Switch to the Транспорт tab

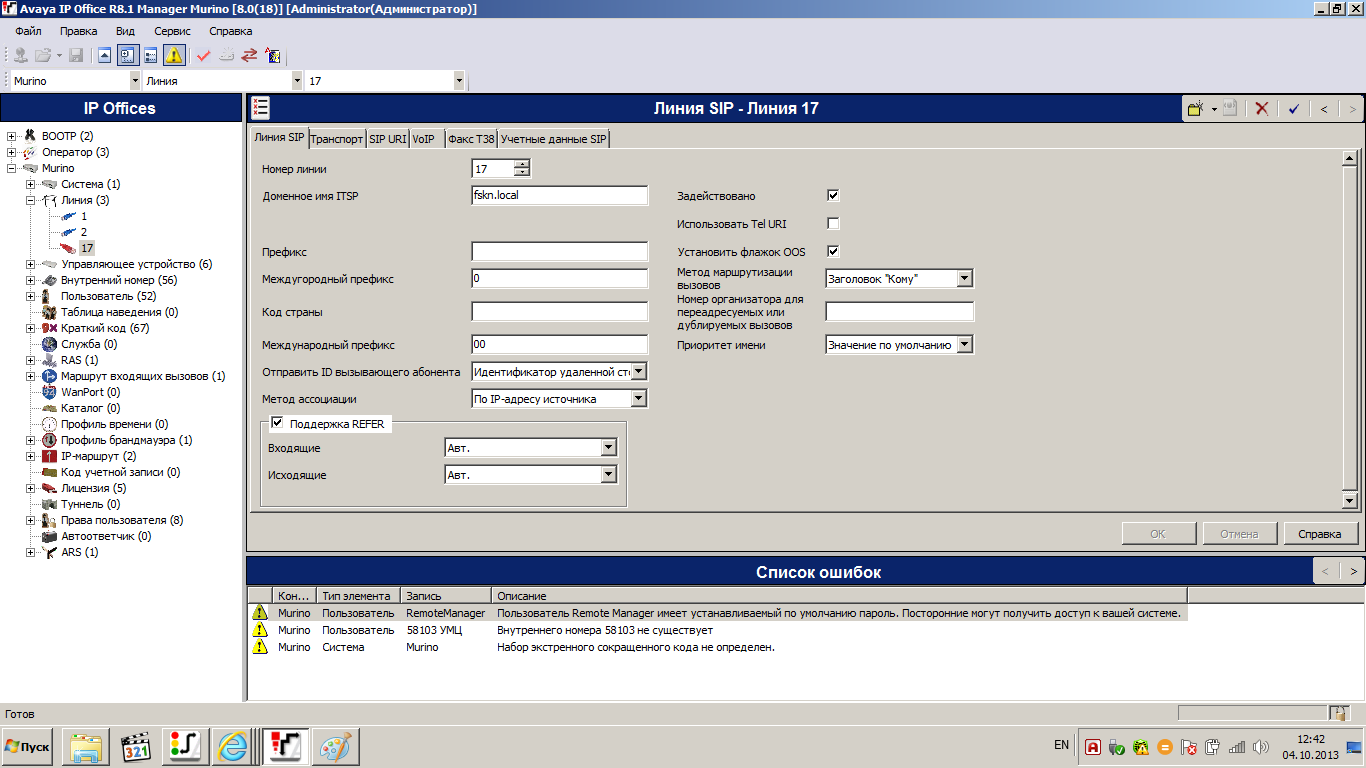[337, 139]
